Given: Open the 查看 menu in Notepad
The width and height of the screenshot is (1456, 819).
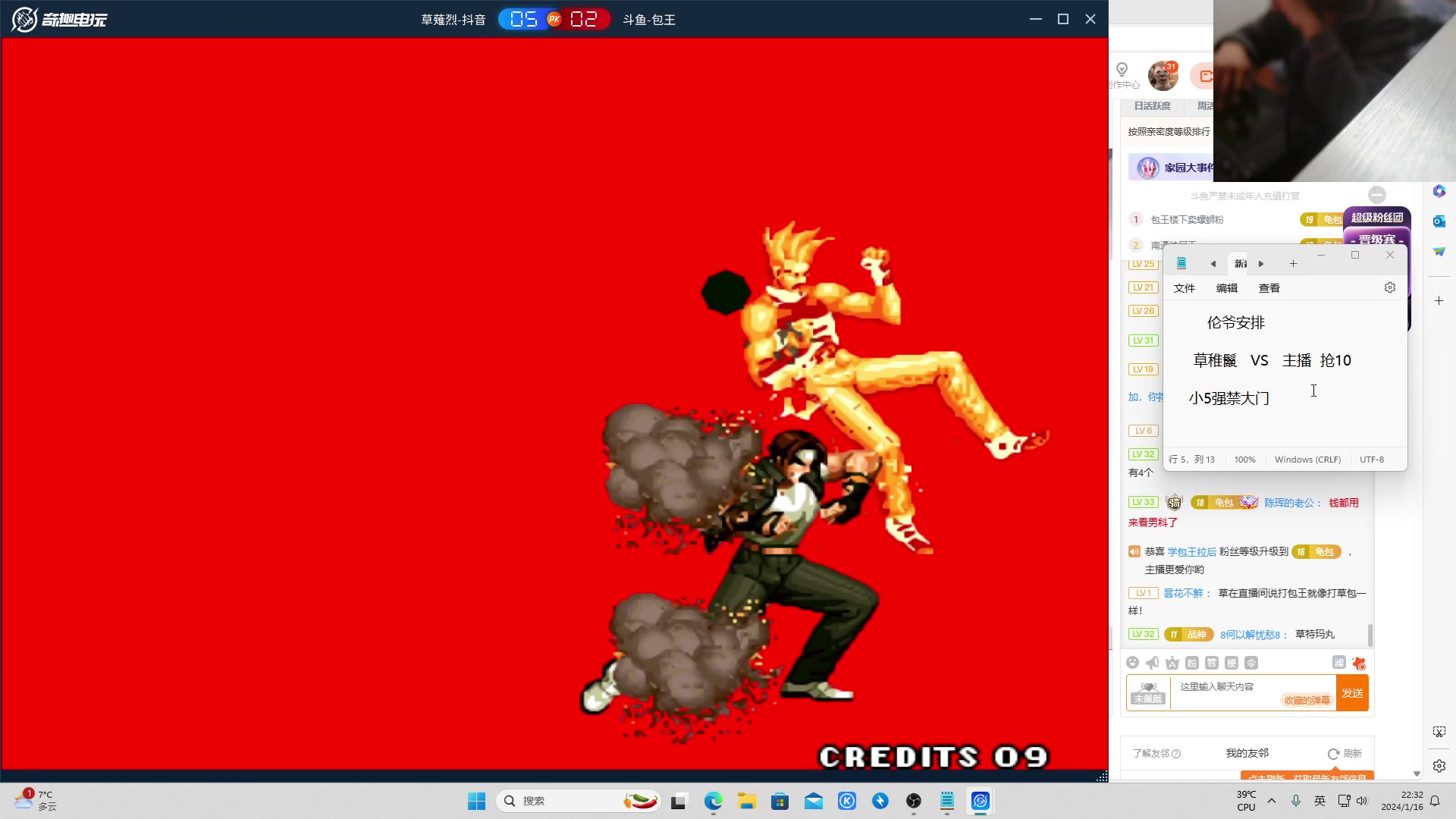Looking at the screenshot, I should pos(1269,288).
